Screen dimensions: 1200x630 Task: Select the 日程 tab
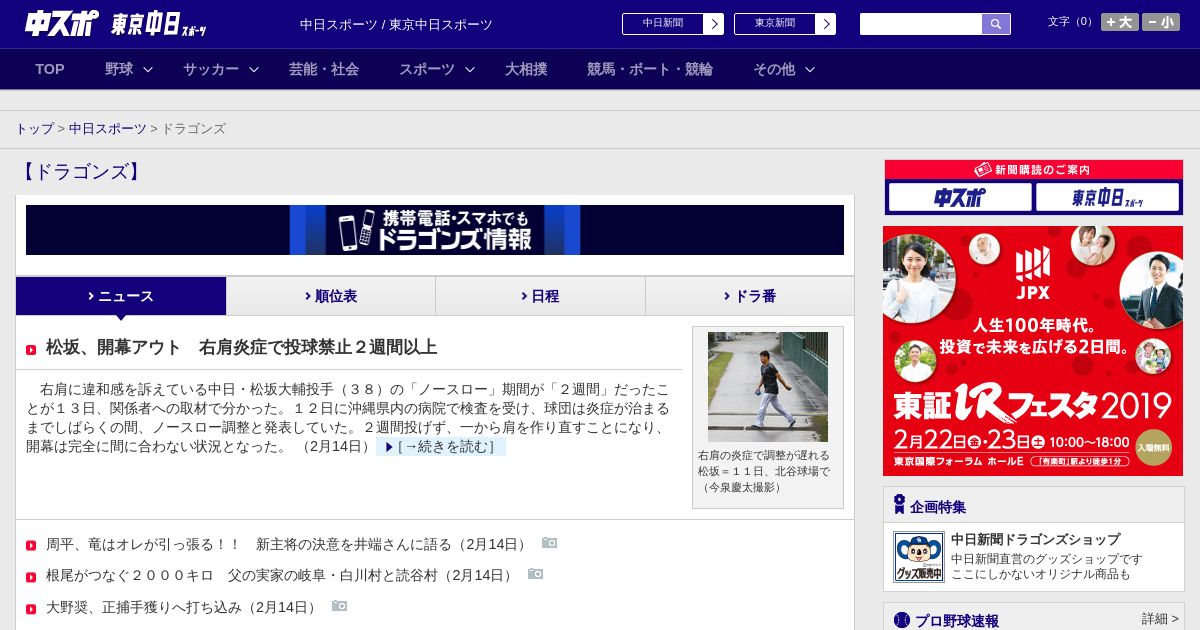(540, 296)
